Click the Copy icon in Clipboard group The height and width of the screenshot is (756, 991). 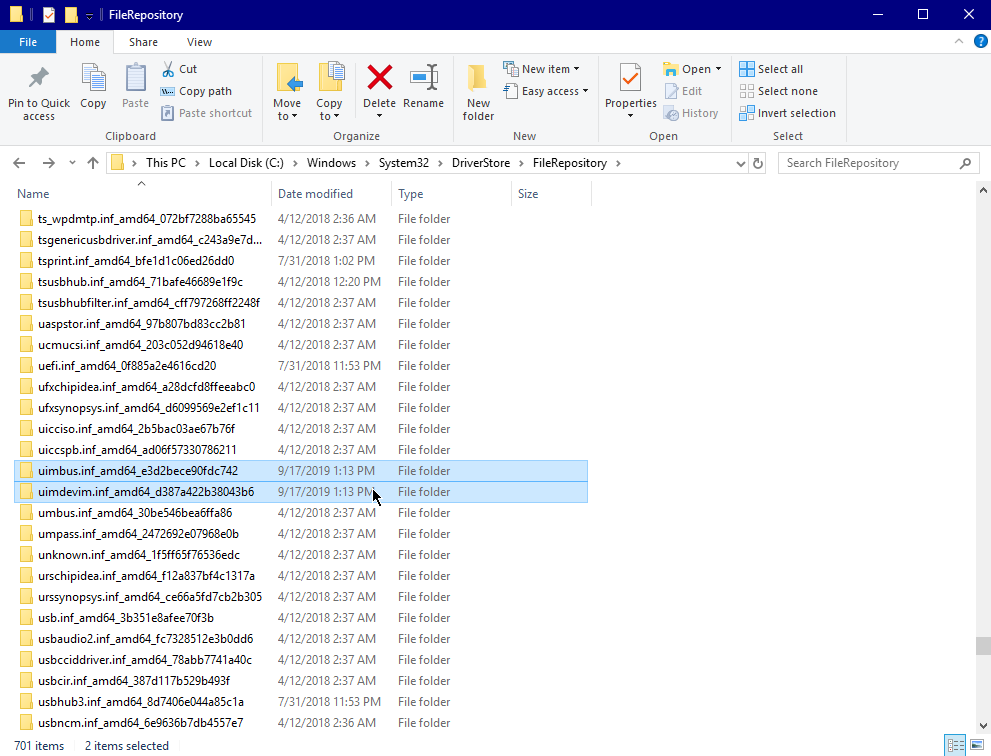(93, 78)
